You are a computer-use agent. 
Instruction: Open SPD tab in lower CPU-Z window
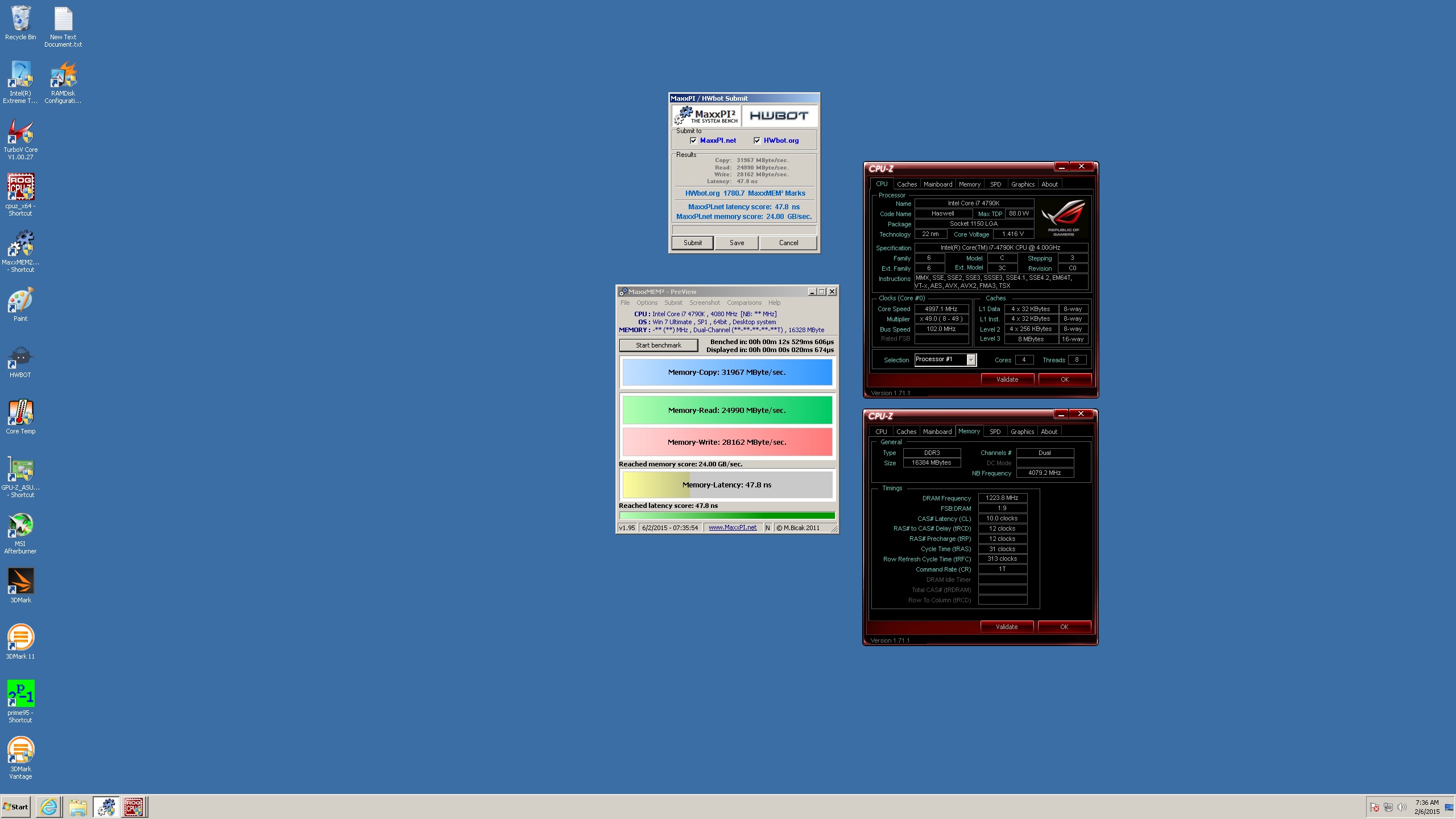995,432
